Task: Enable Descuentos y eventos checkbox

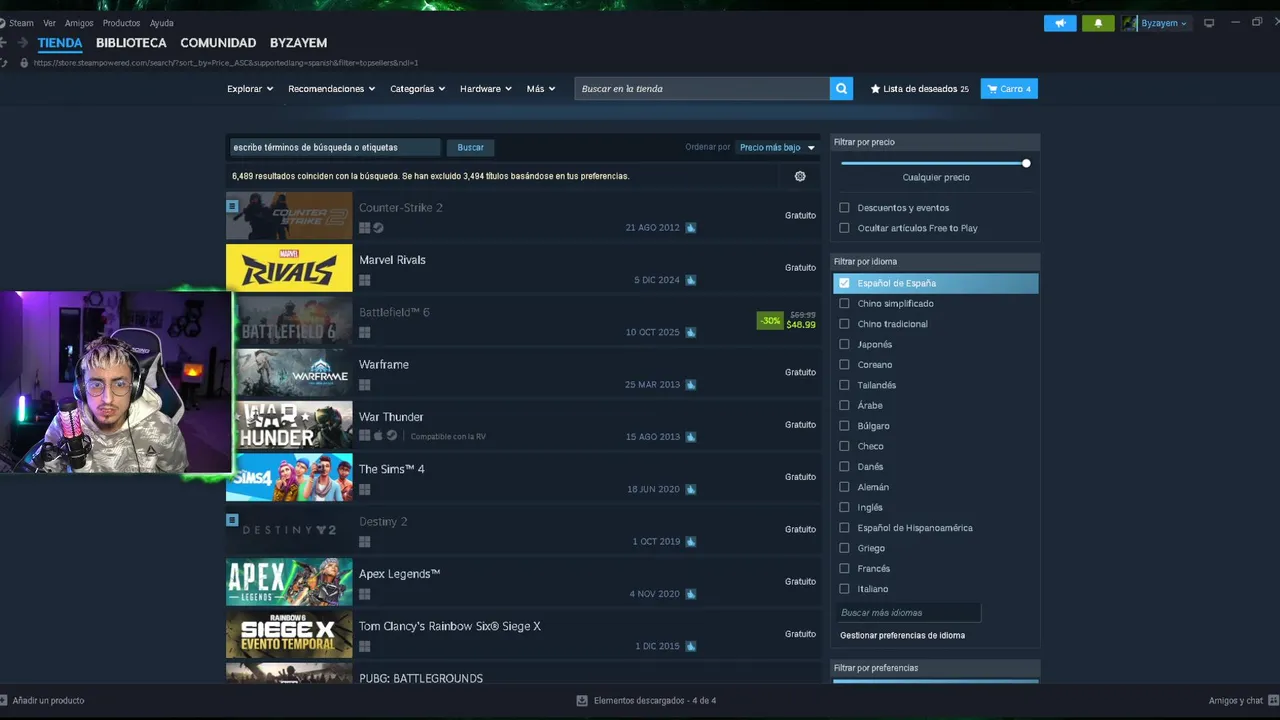Action: [x=845, y=208]
